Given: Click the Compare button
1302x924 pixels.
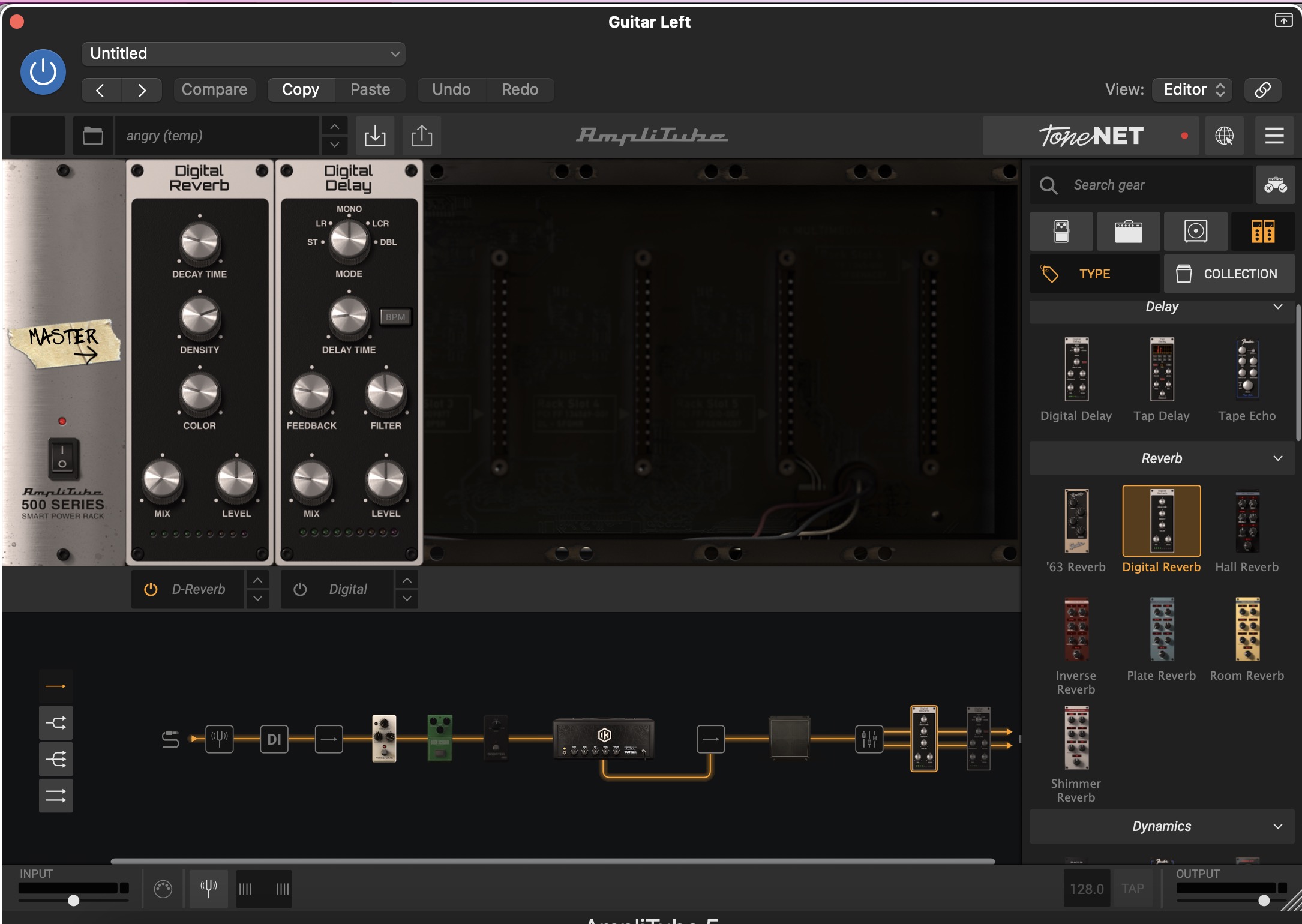Looking at the screenshot, I should (x=214, y=89).
